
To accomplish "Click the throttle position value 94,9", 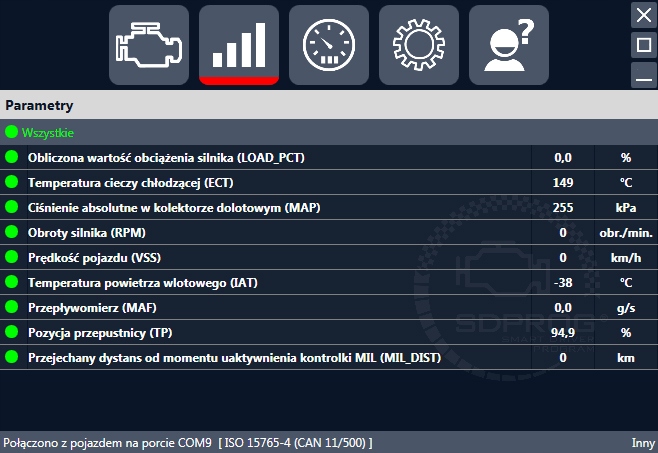I will tap(563, 333).
